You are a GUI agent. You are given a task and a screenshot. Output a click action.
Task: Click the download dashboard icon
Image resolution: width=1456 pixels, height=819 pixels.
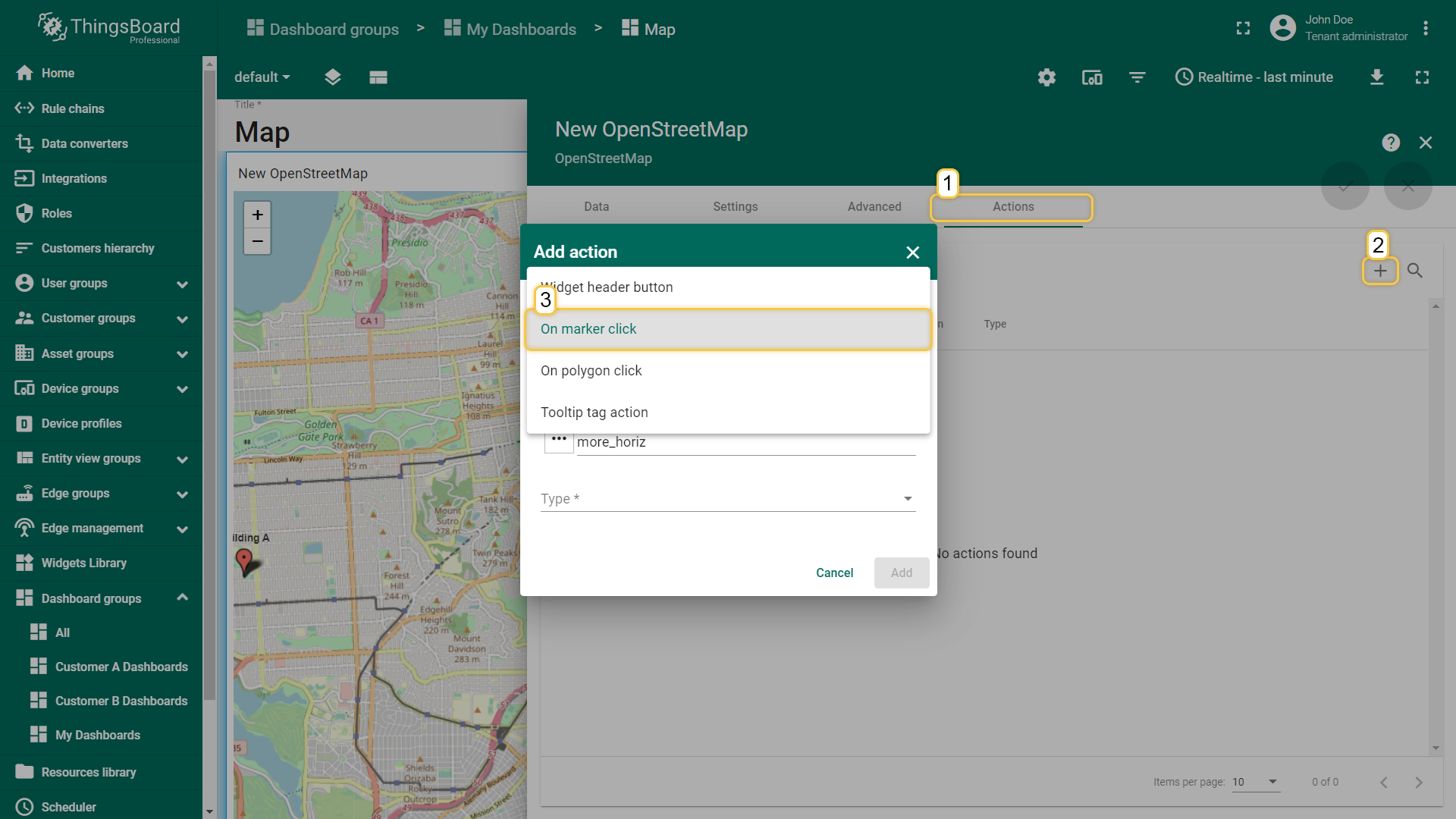1377,77
